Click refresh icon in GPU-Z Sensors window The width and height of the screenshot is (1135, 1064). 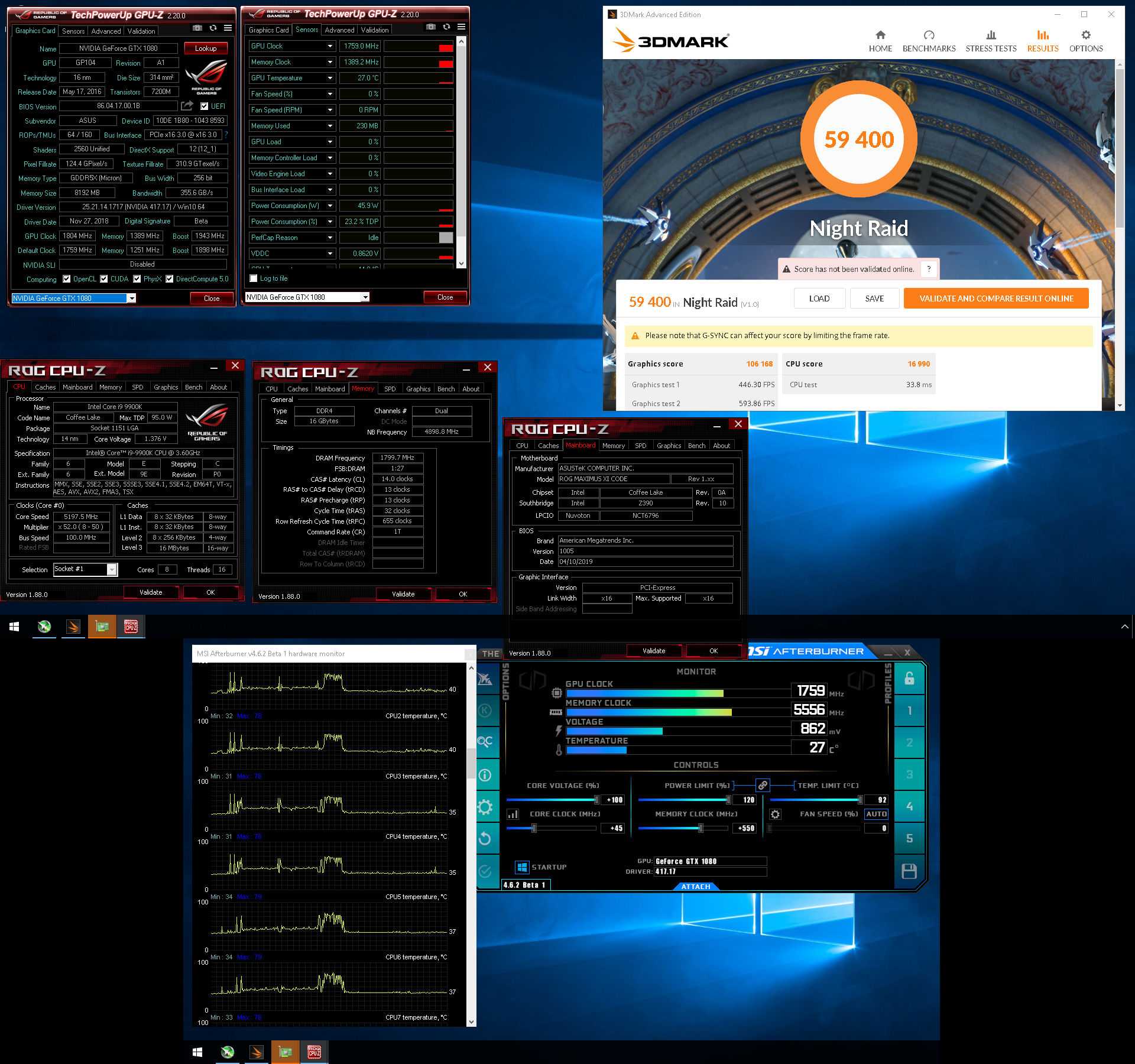(446, 27)
